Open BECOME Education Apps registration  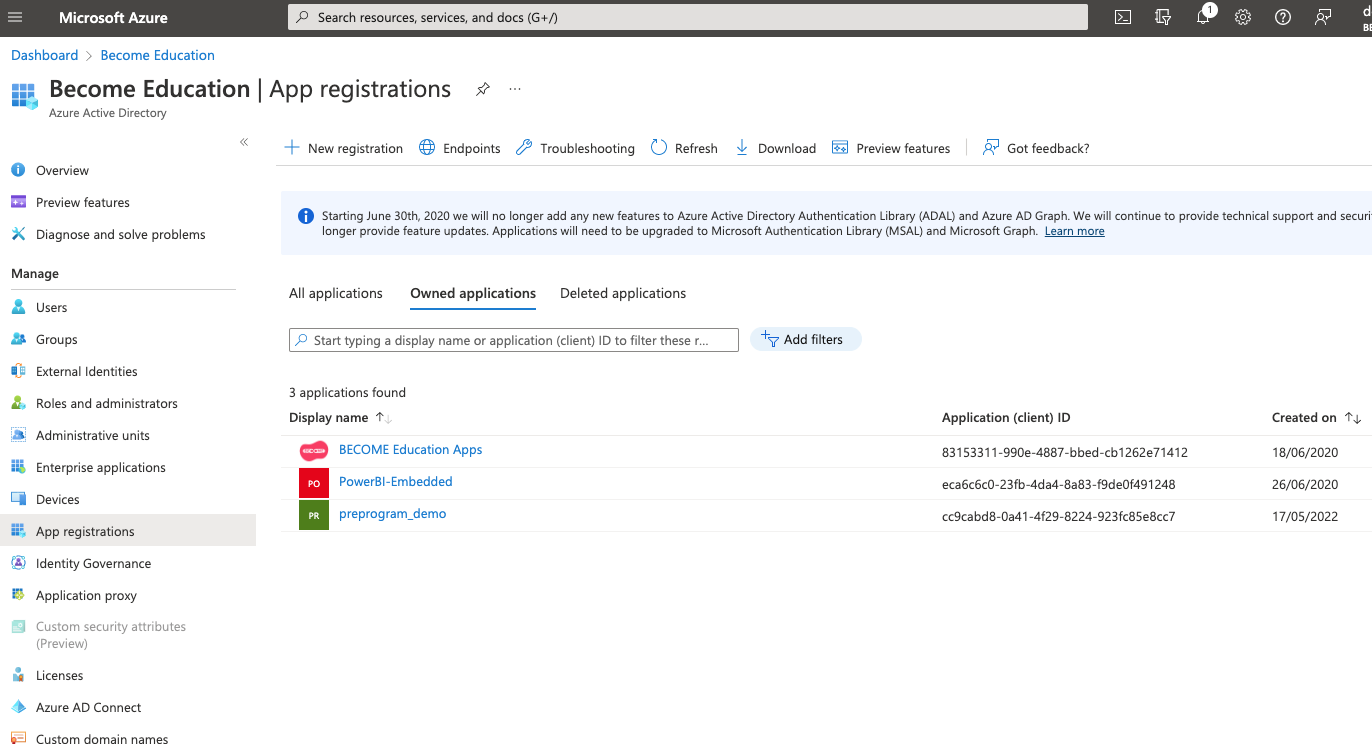tap(410, 450)
